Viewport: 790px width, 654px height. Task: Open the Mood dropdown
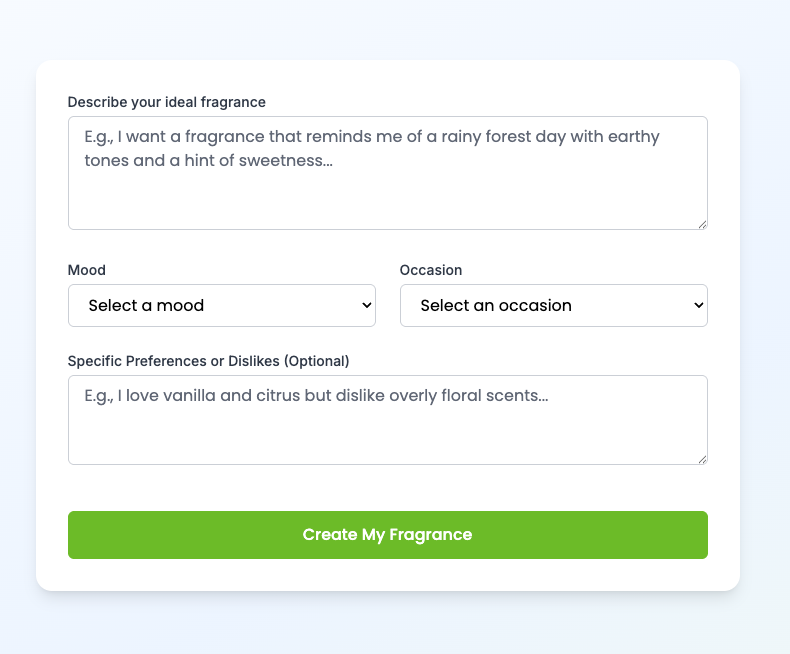(221, 306)
